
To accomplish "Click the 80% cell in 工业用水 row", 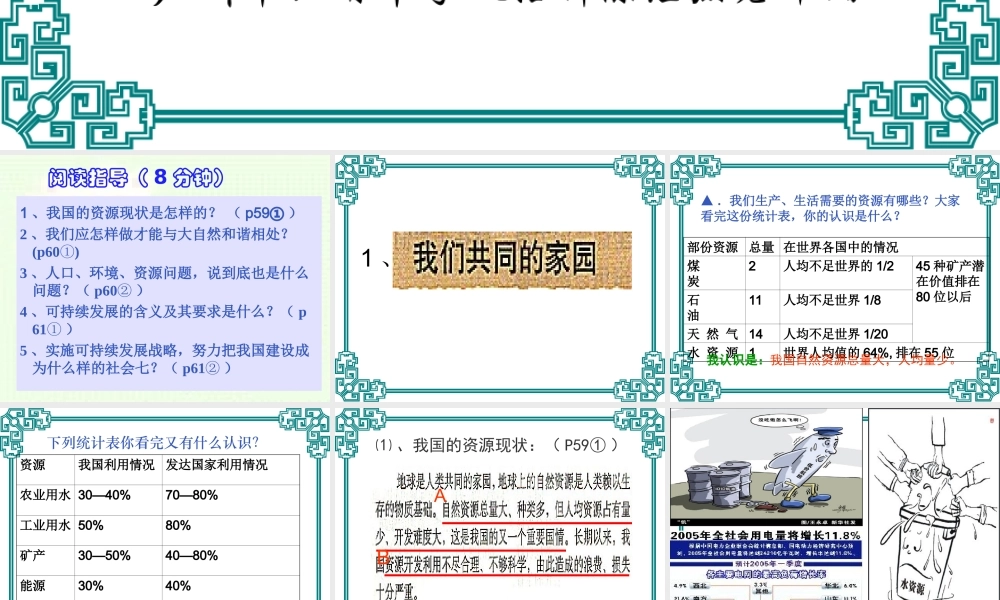I will click(x=178, y=525).
